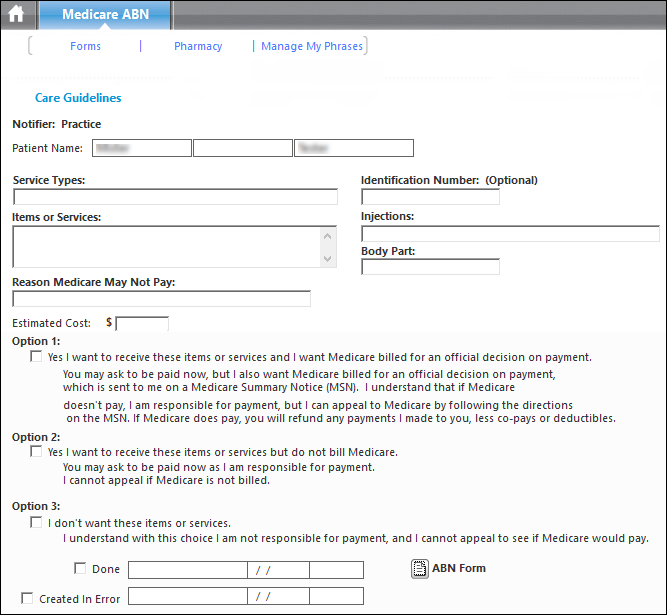Open Manage My Phrases link

tap(312, 46)
